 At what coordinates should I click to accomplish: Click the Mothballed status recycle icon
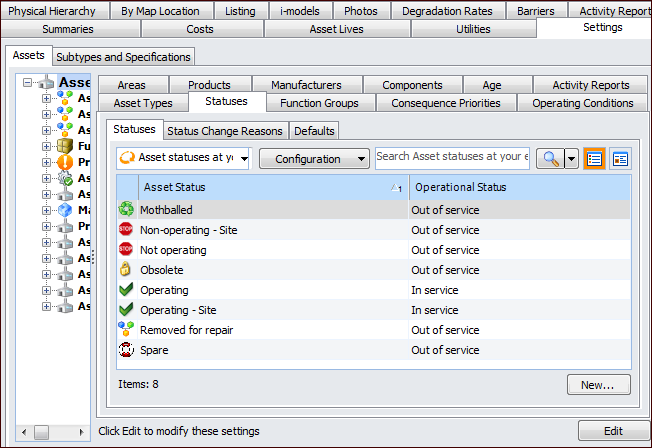(126, 210)
